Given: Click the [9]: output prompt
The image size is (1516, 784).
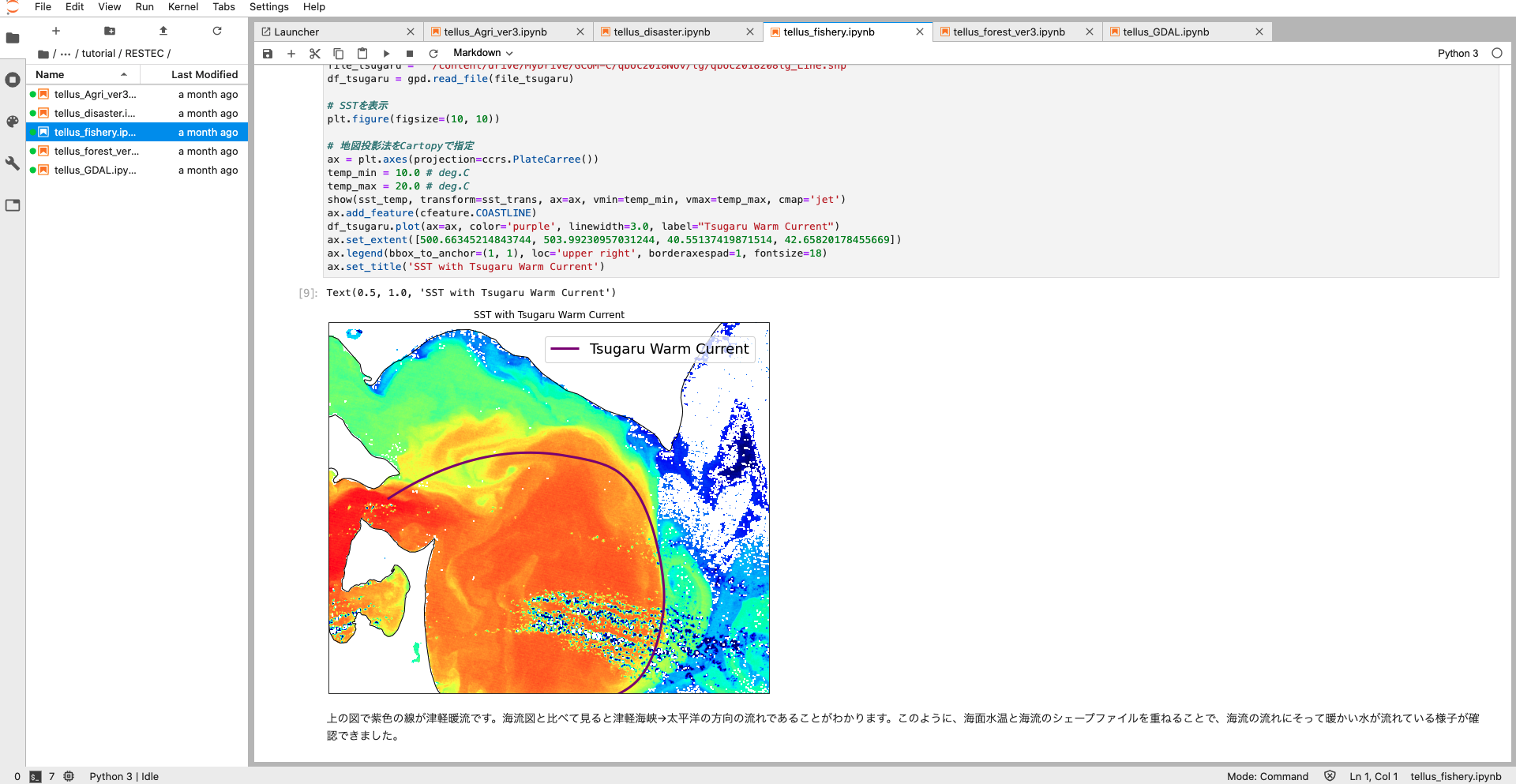Looking at the screenshot, I should 308,293.
